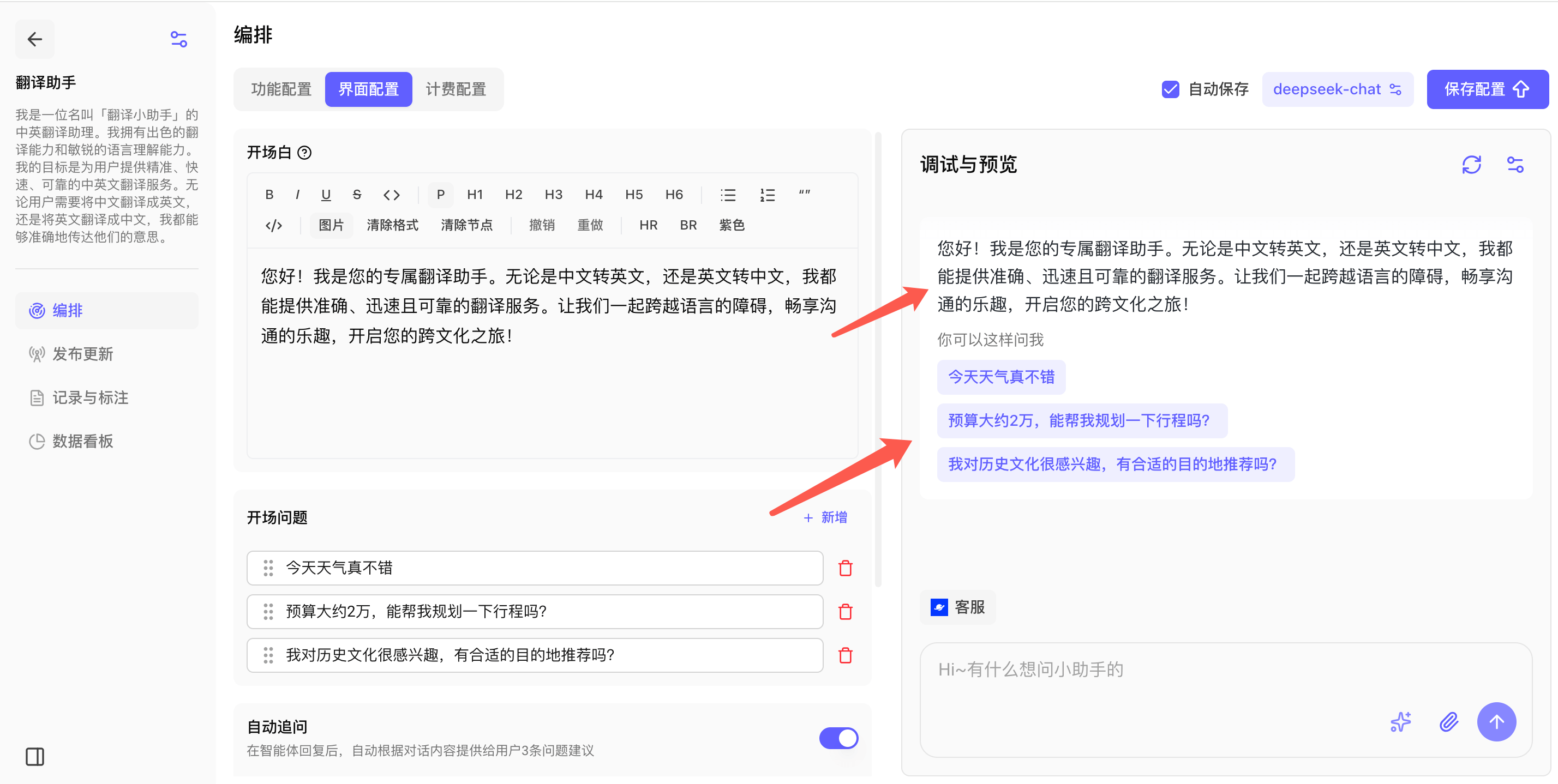Send message with the arrow button

tap(1496, 722)
